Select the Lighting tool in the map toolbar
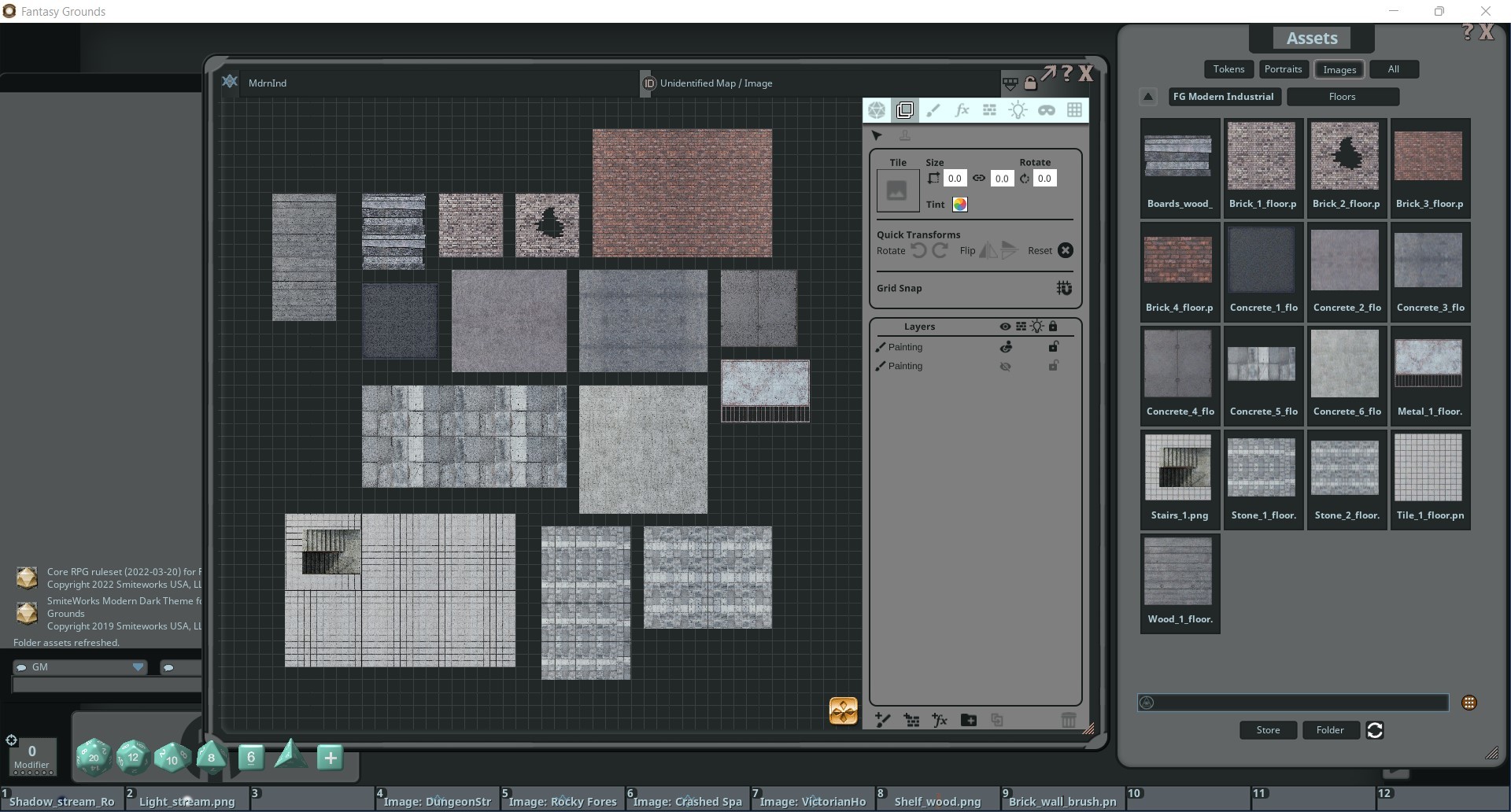This screenshot has width=1511, height=812. pos(1018,110)
